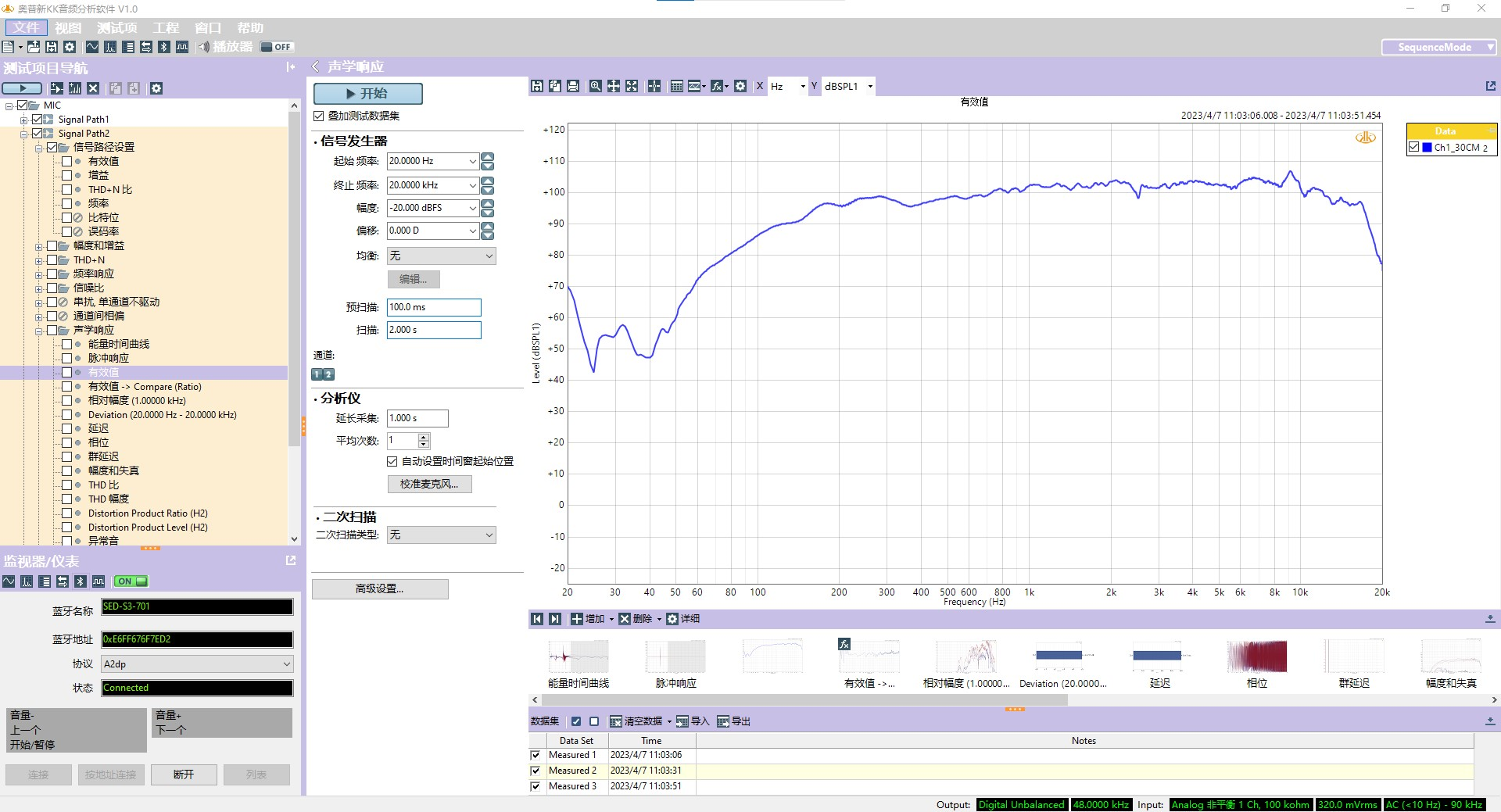Uncheck the Measured 2 data set checkbox
The height and width of the screenshot is (812, 1501).
536,771
